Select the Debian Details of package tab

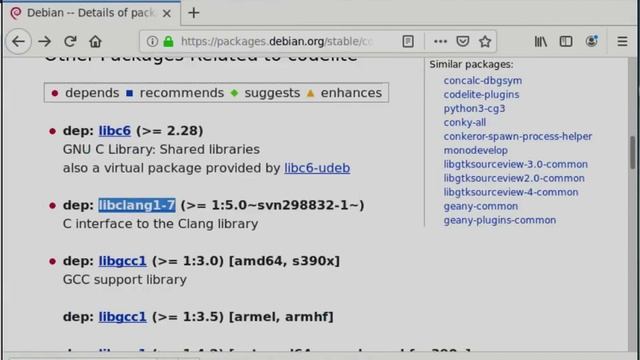point(91,13)
